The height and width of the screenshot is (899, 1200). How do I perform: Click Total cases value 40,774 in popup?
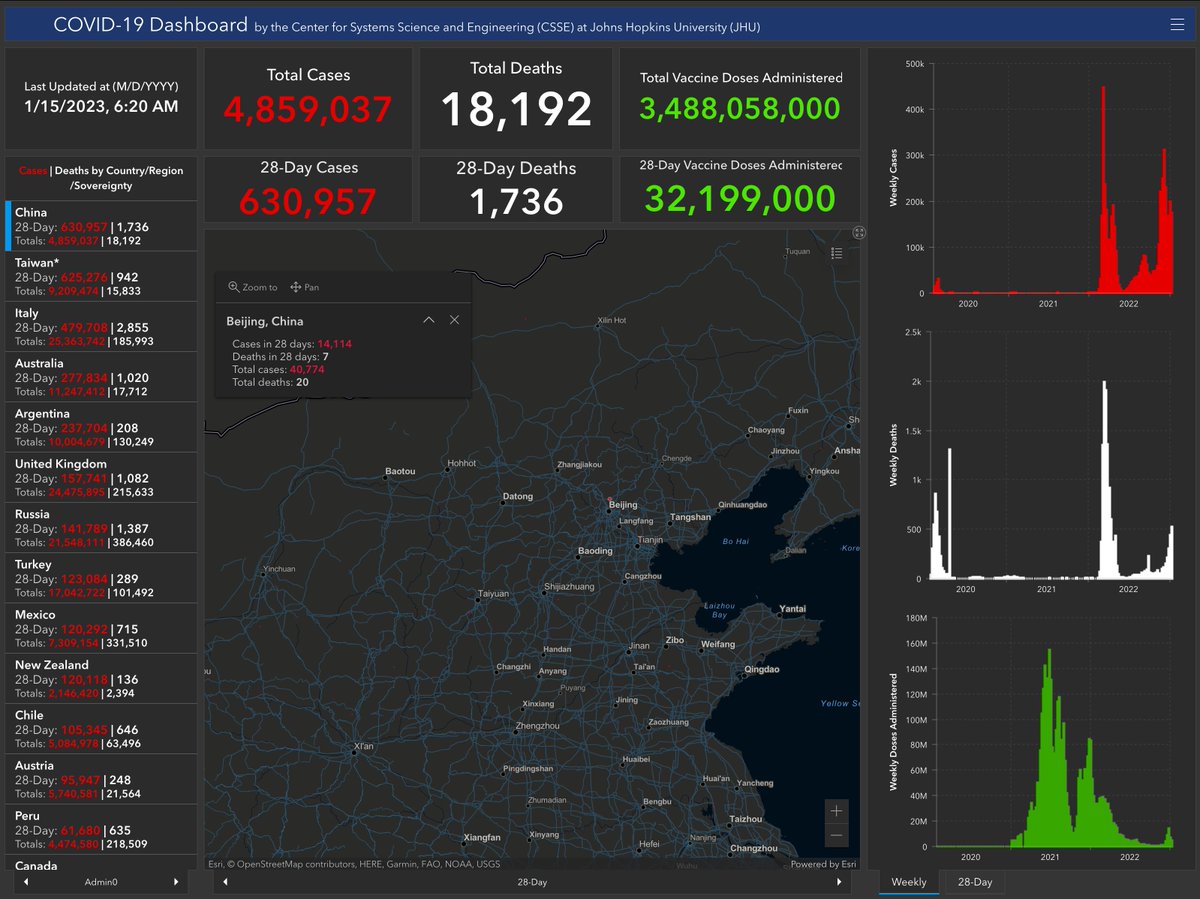pos(307,369)
